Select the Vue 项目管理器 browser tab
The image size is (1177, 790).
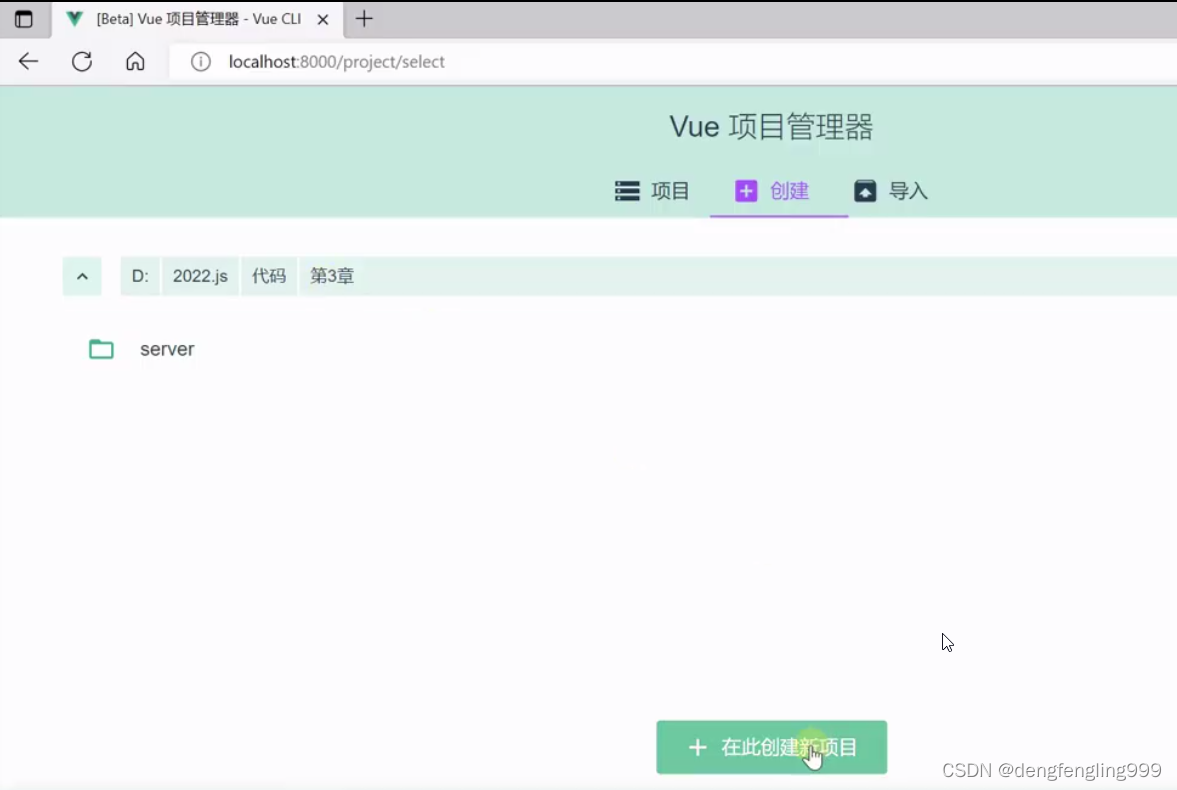[x=198, y=20]
